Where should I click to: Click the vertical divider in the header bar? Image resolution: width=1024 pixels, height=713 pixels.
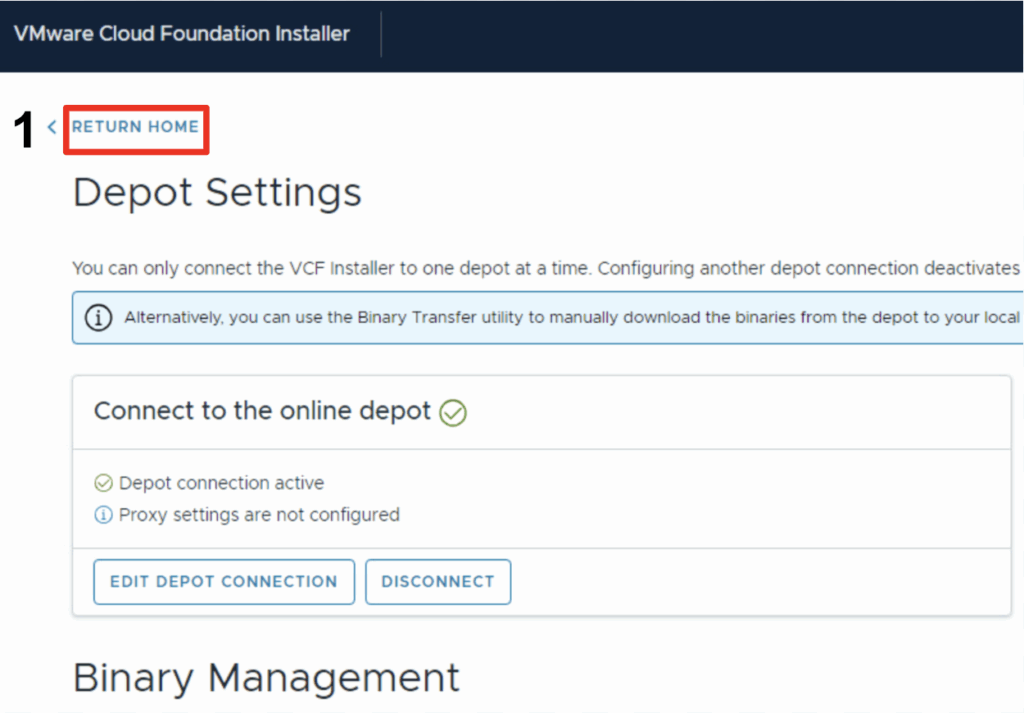(x=381, y=34)
